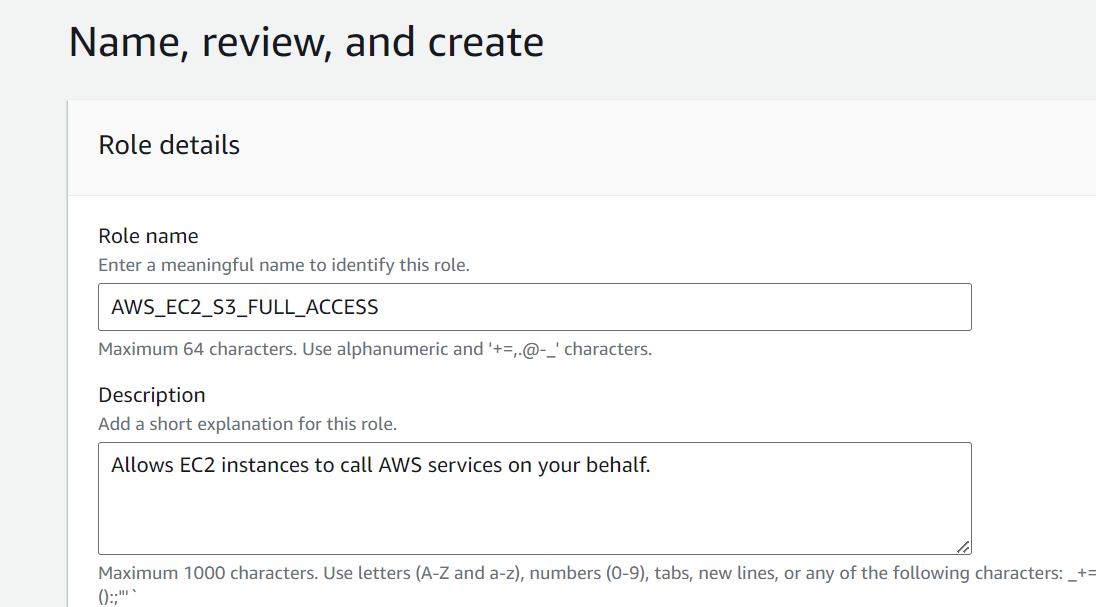Click the 'Name, review, and create' heading
Image resolution: width=1096 pixels, height=607 pixels.
(x=306, y=42)
